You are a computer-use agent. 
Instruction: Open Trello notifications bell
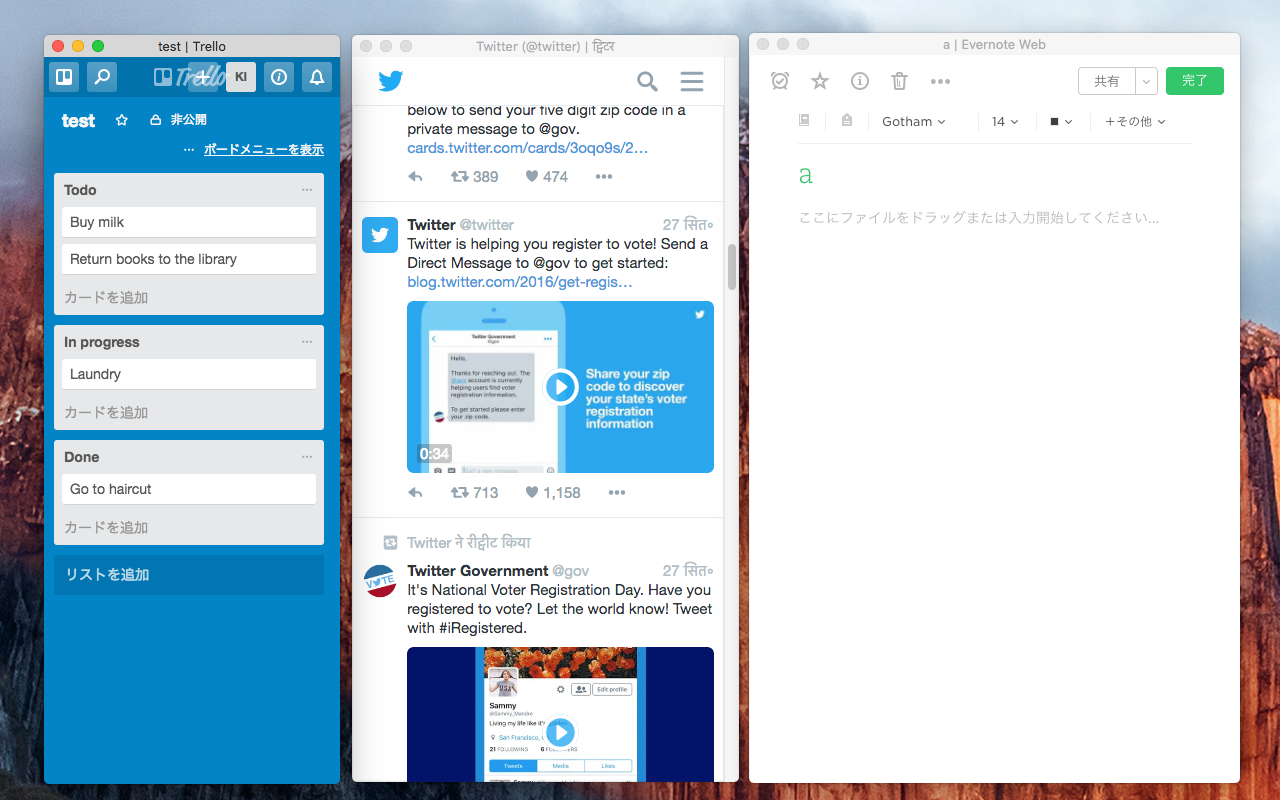tap(317, 76)
